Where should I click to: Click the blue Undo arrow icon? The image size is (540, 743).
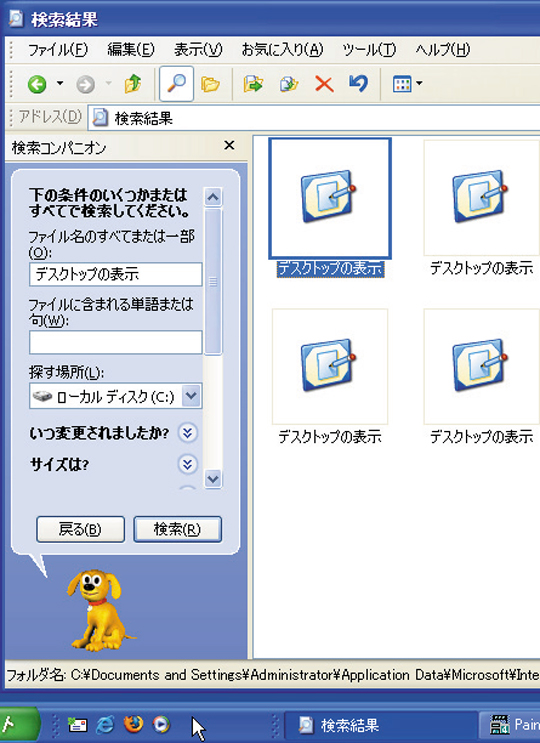pyautogui.click(x=359, y=84)
